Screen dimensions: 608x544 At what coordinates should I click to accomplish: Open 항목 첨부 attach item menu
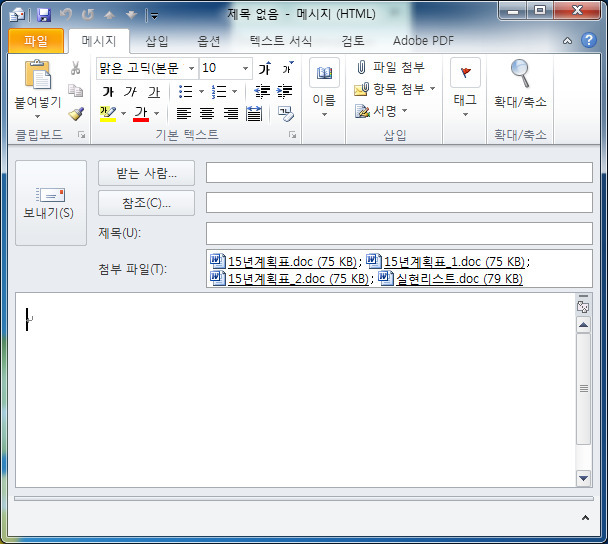[x=395, y=89]
